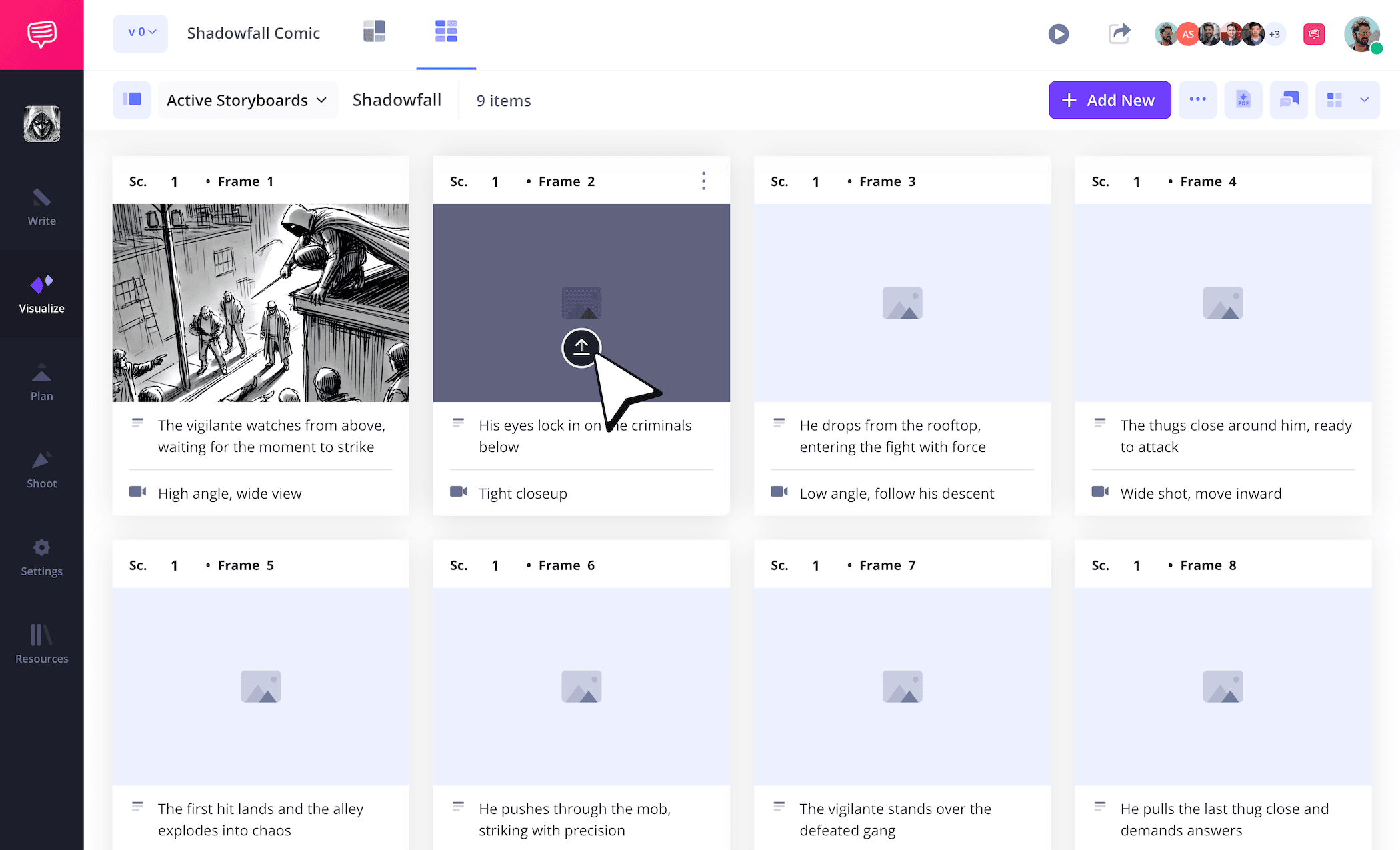Play the storyboard presentation
The height and width of the screenshot is (850, 1400).
pos(1058,34)
